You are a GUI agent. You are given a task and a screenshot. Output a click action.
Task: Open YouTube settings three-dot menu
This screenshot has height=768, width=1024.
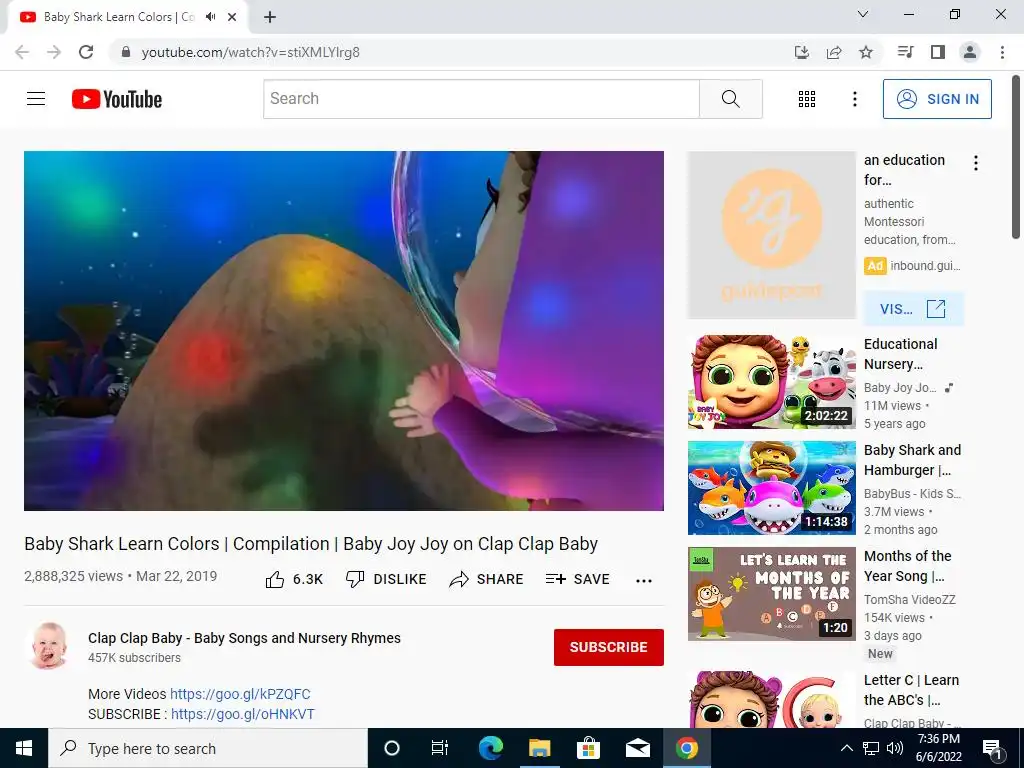tap(854, 99)
